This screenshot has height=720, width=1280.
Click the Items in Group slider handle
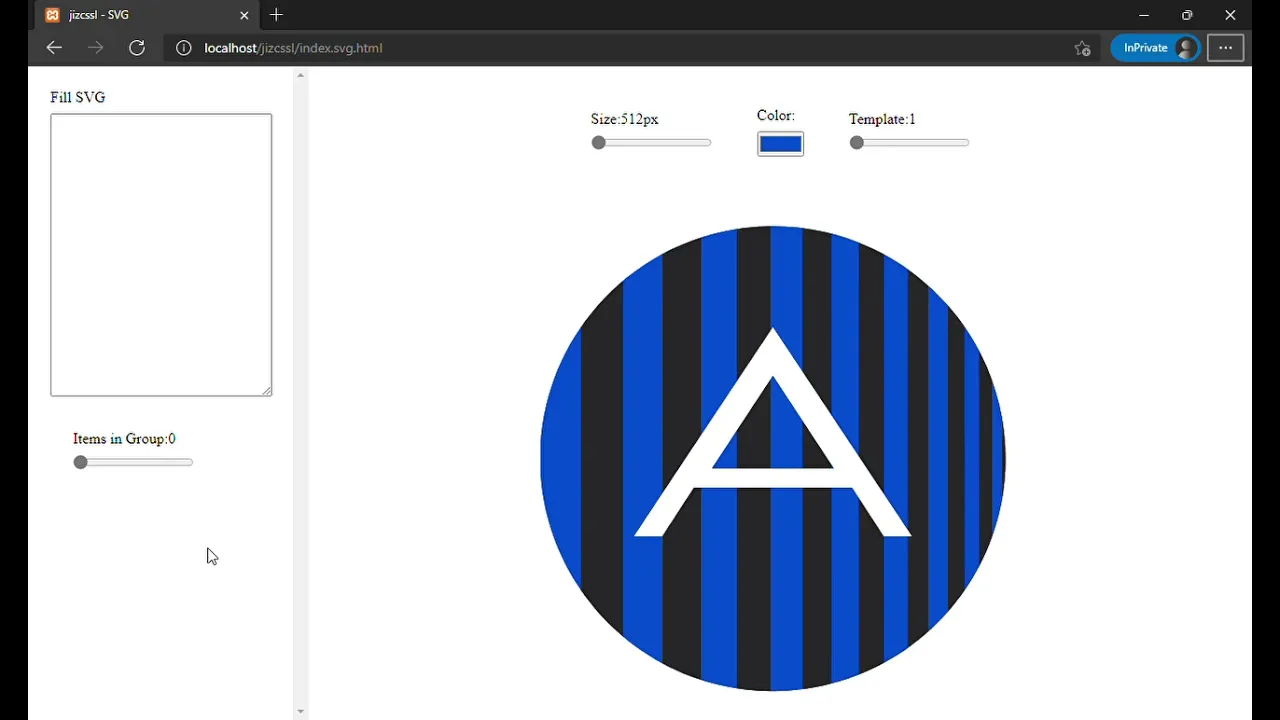click(80, 462)
